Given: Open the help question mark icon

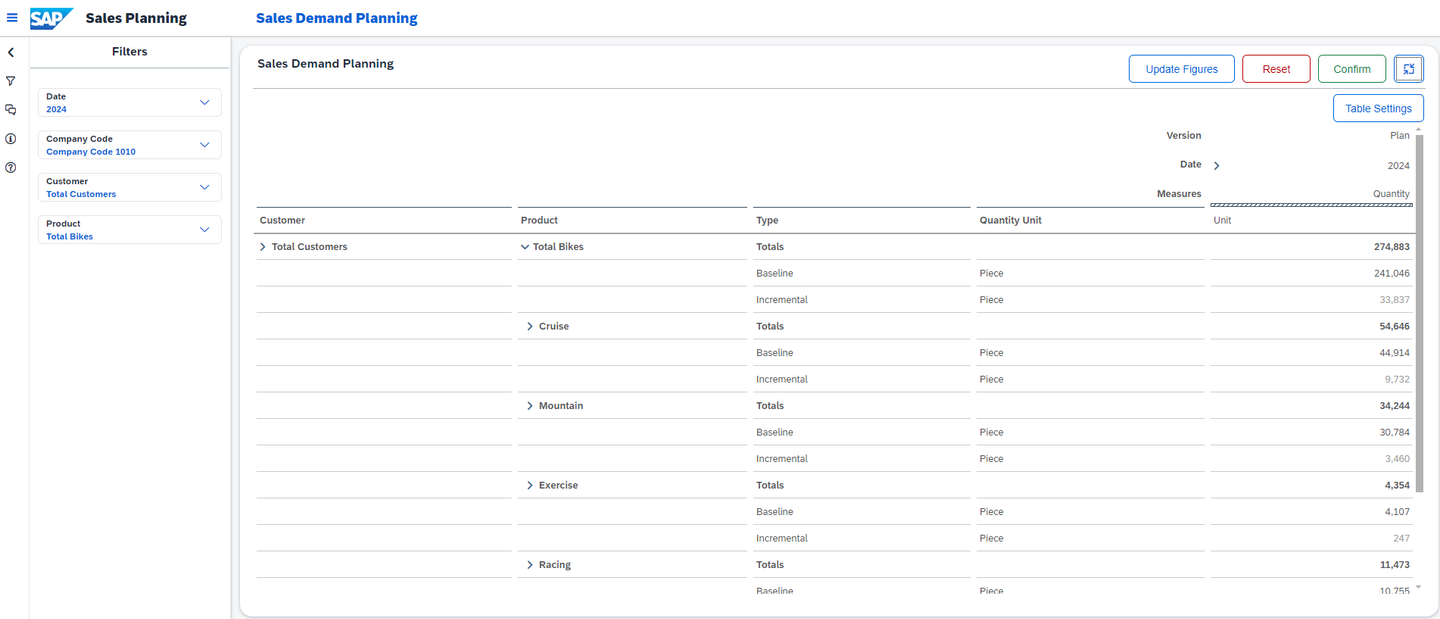Looking at the screenshot, I should (x=11, y=168).
